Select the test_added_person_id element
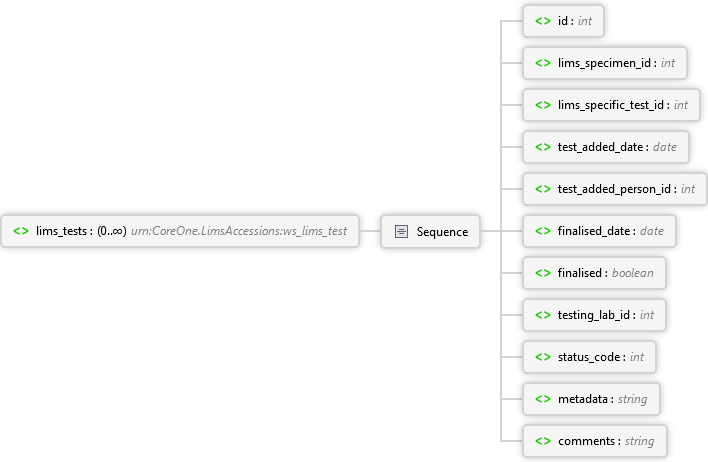 (x=614, y=188)
